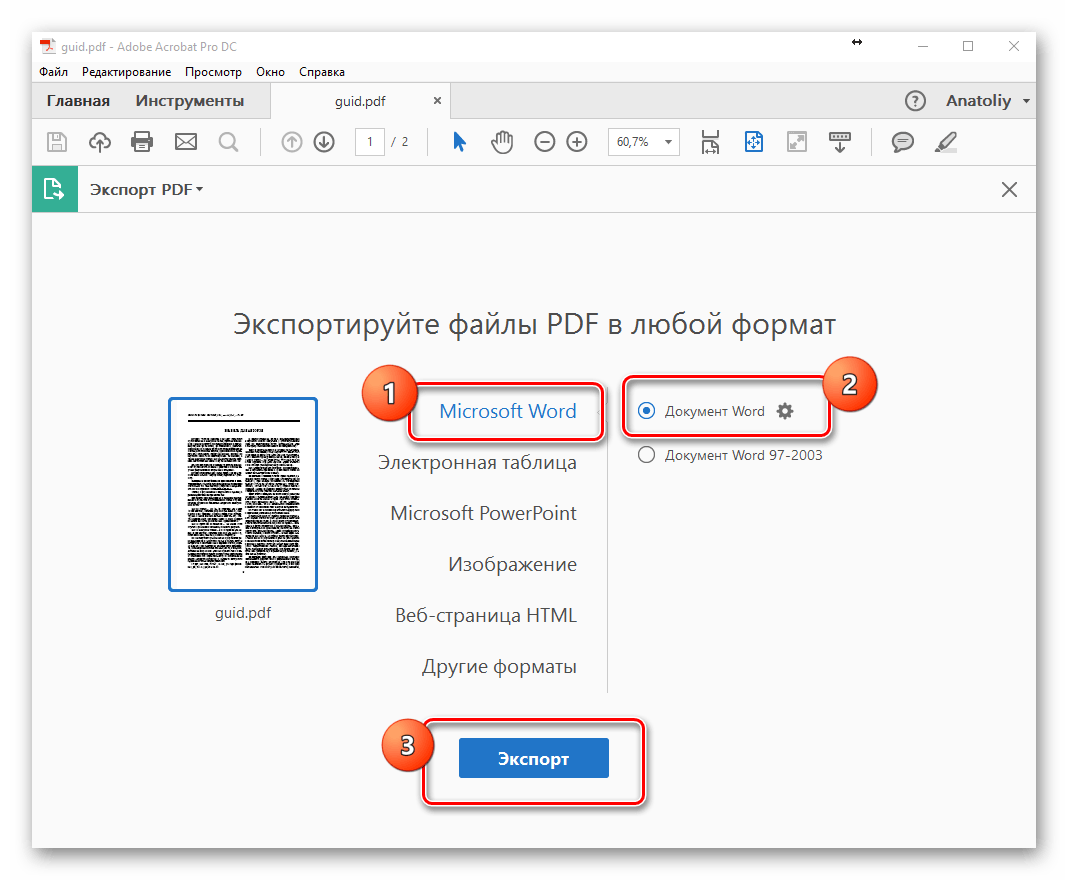This screenshot has height=880, width=1068.
Task: Click the guid.pdf page thumbnail
Action: (243, 494)
